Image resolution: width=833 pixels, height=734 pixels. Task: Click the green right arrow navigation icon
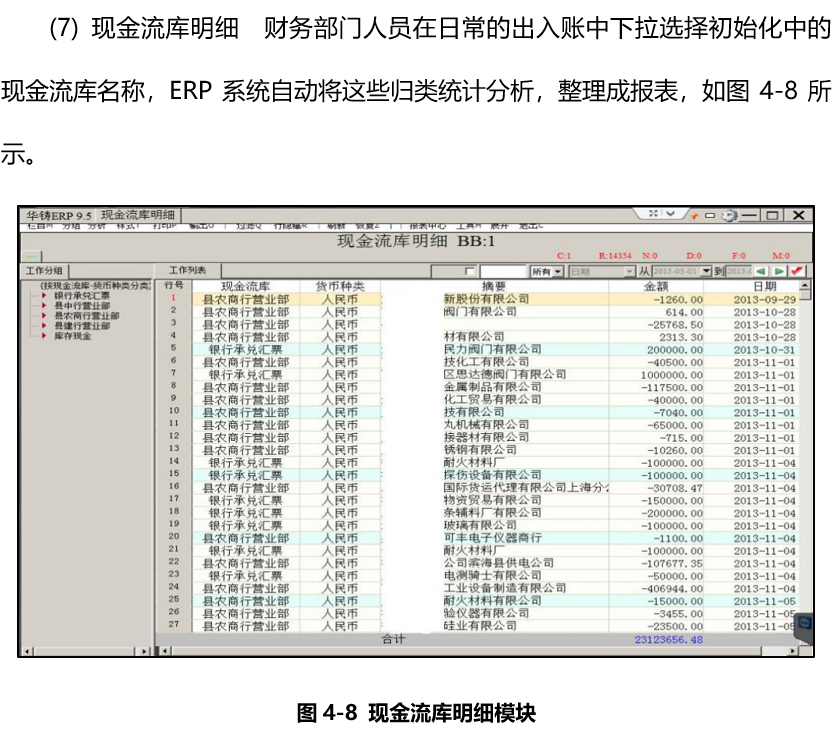pos(779,271)
